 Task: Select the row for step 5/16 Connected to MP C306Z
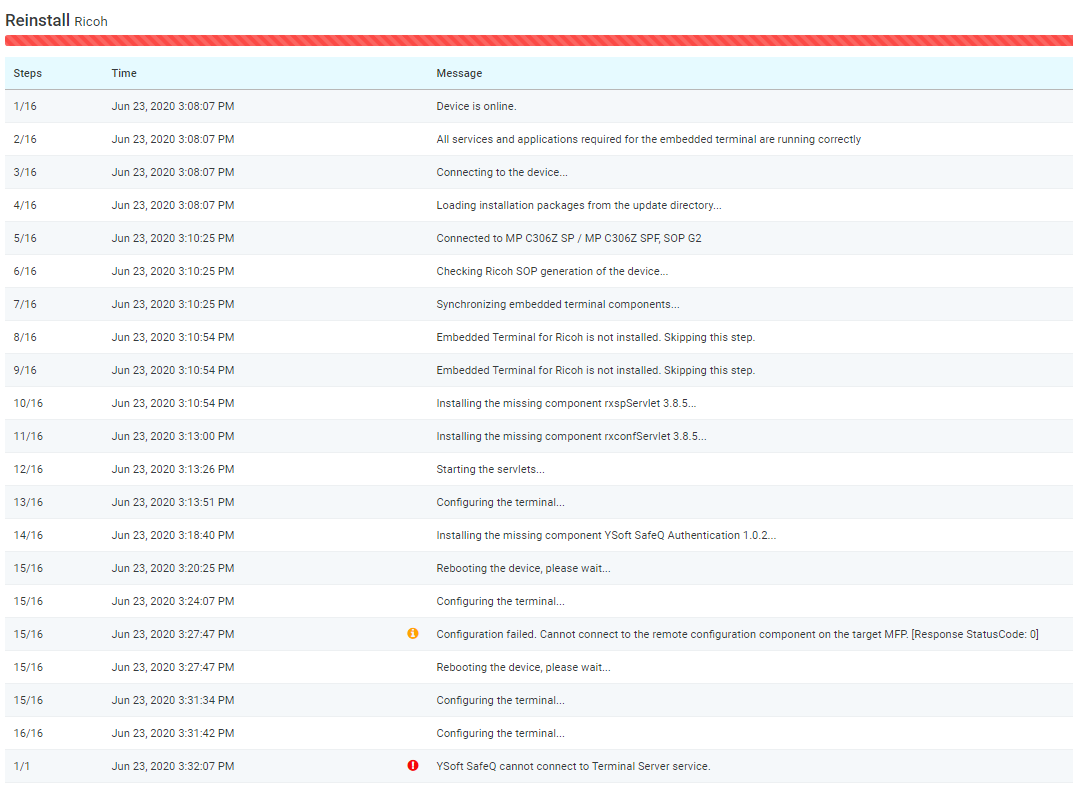coord(536,238)
